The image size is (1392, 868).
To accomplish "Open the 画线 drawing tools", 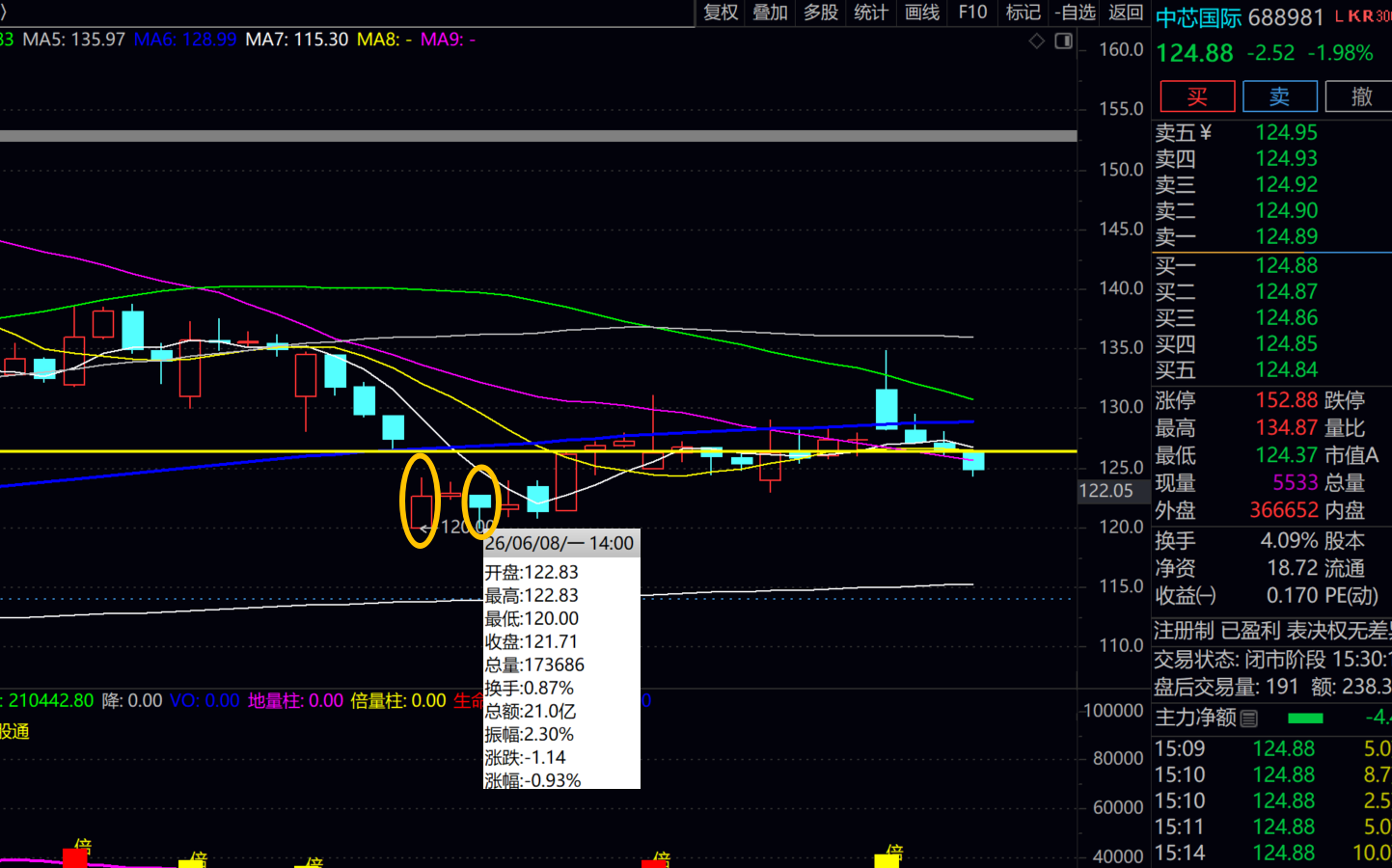I will (922, 13).
